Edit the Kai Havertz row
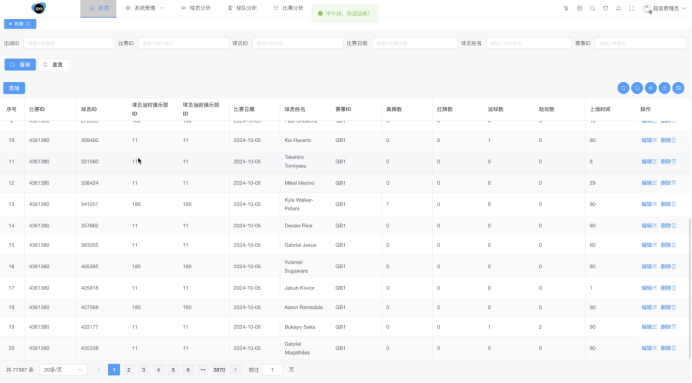Viewport: 692px width, 383px height. (x=649, y=140)
